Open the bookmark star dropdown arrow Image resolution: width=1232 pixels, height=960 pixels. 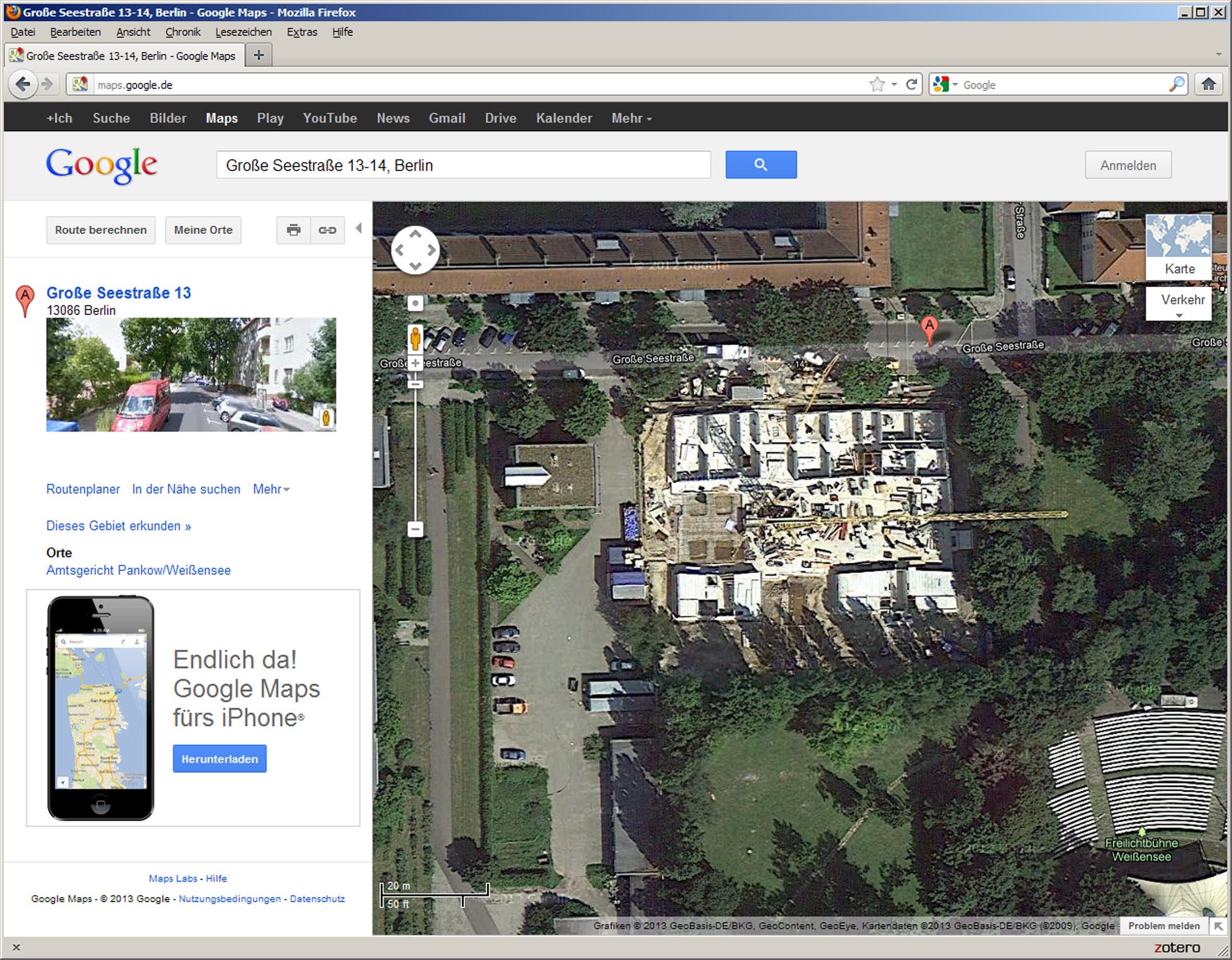(894, 84)
